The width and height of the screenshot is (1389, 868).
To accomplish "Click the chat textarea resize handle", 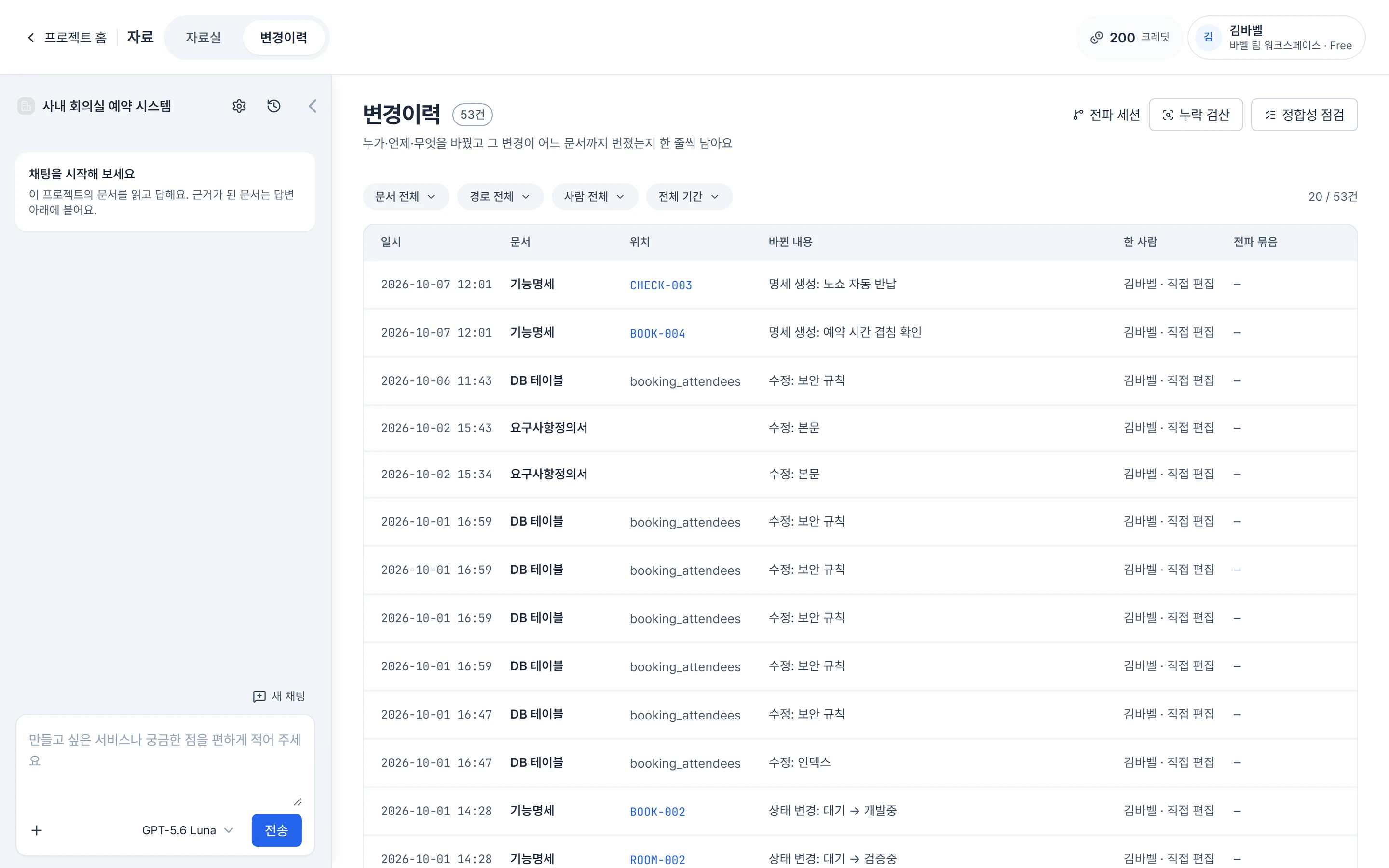I will 297,802.
